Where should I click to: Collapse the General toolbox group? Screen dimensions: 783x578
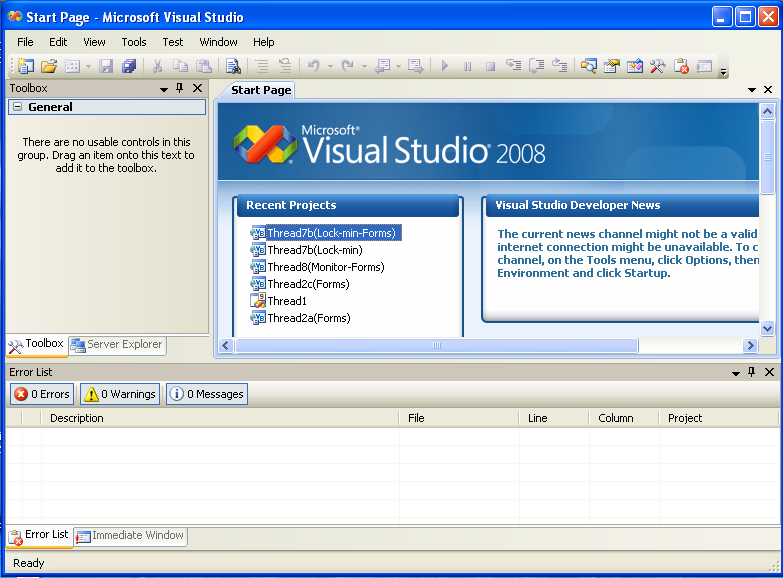pyautogui.click(x=17, y=106)
